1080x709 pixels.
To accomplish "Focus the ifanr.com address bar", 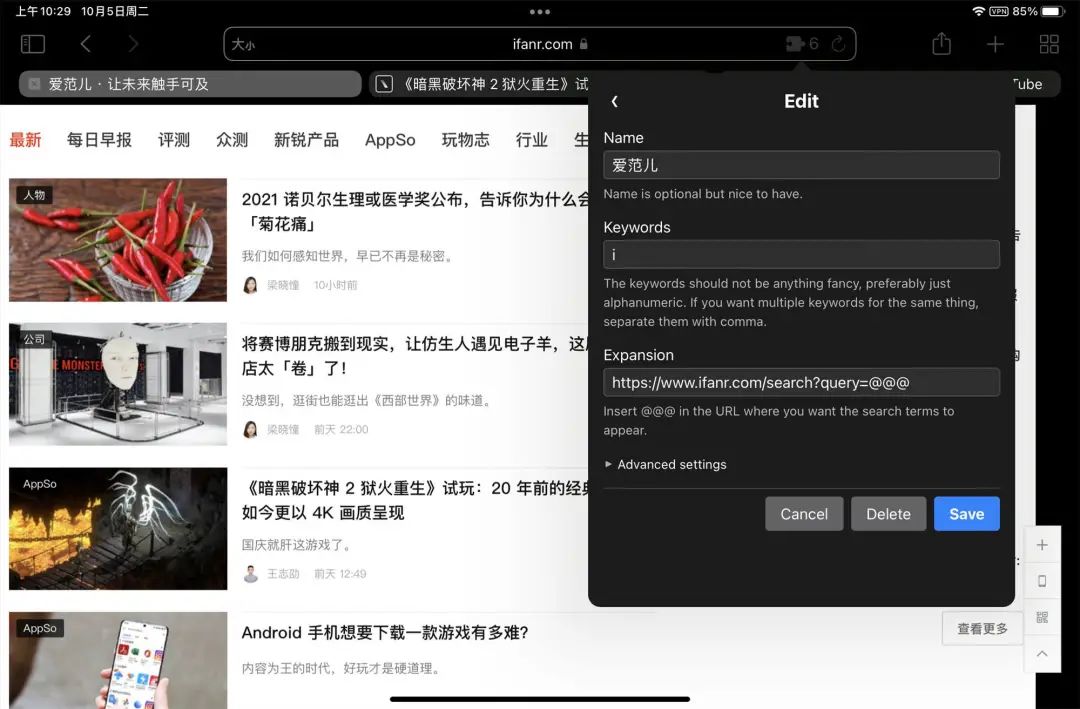I will point(540,44).
